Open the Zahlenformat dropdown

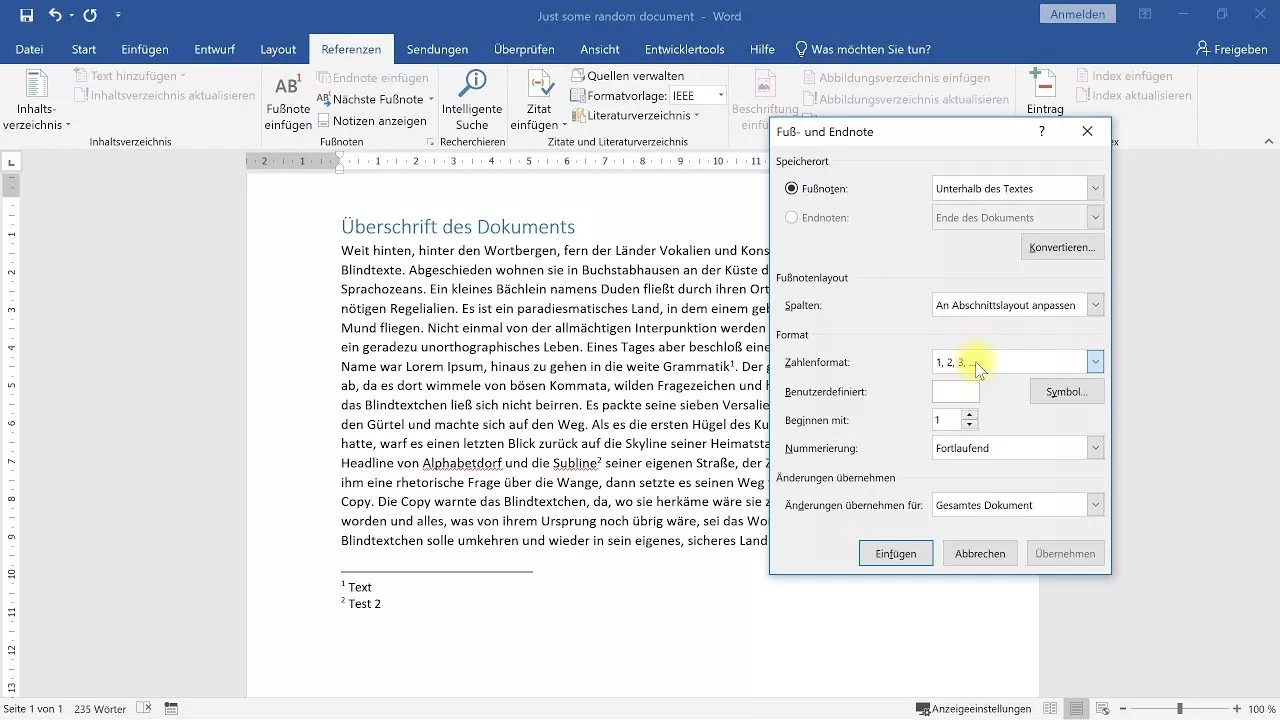1096,362
